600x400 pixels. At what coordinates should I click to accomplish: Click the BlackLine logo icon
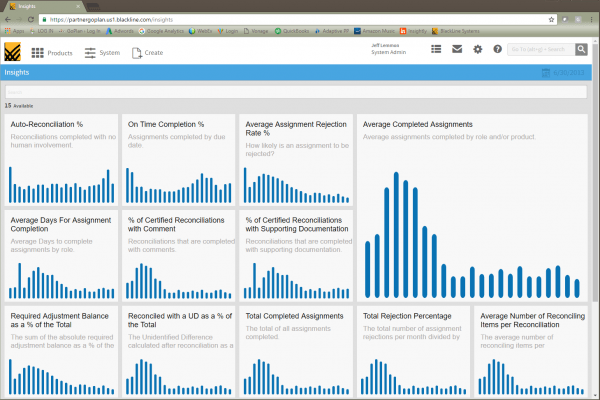pos(13,52)
